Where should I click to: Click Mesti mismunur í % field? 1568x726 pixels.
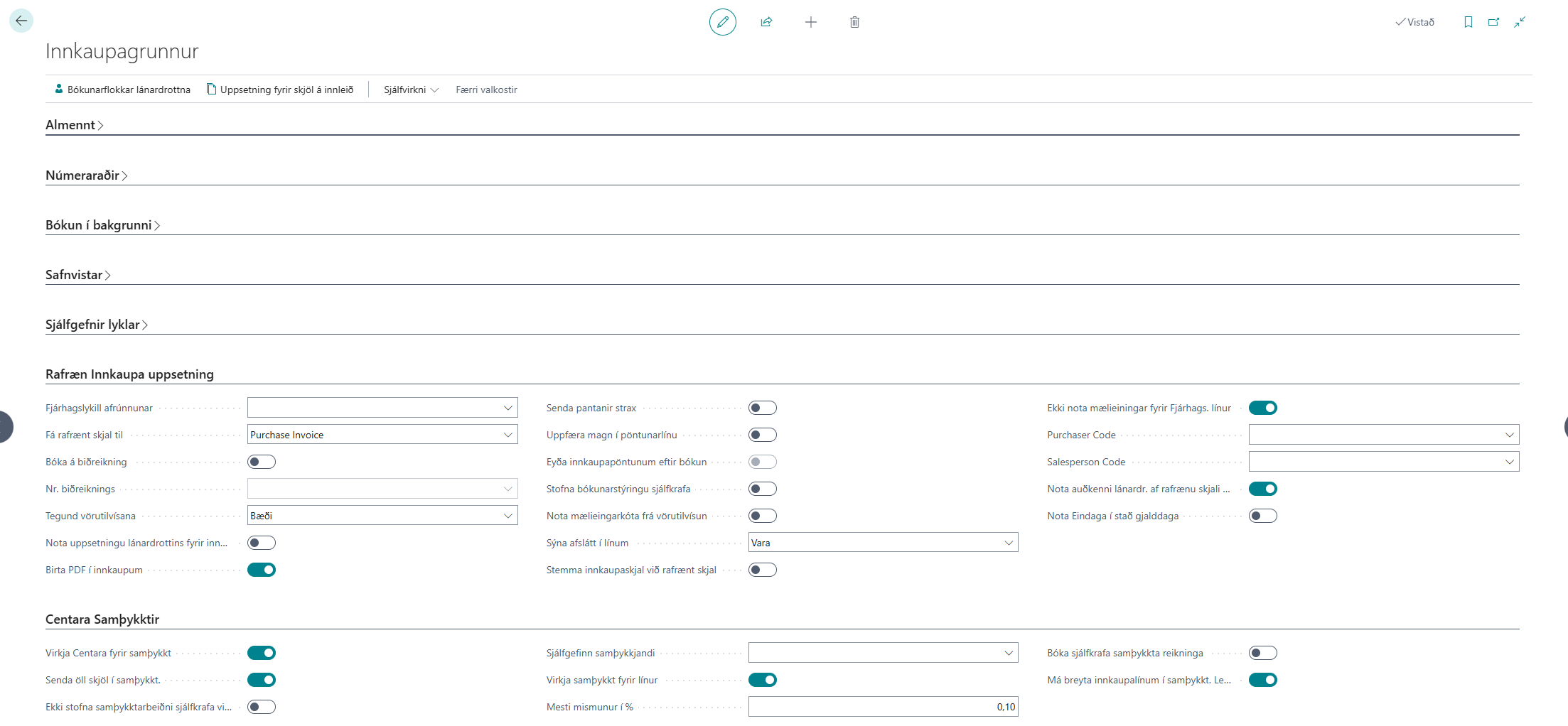883,707
